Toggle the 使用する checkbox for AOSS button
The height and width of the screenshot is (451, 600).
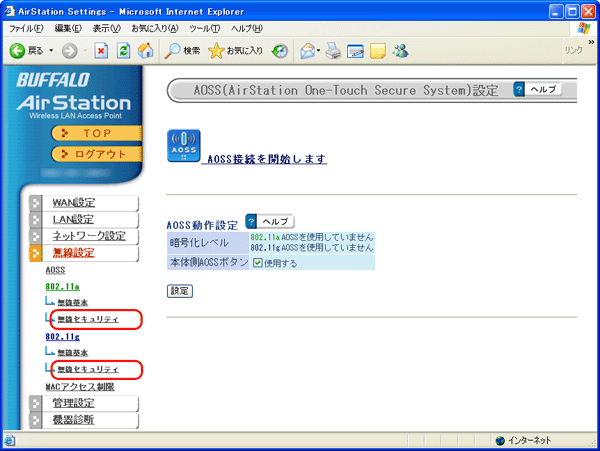(x=258, y=263)
